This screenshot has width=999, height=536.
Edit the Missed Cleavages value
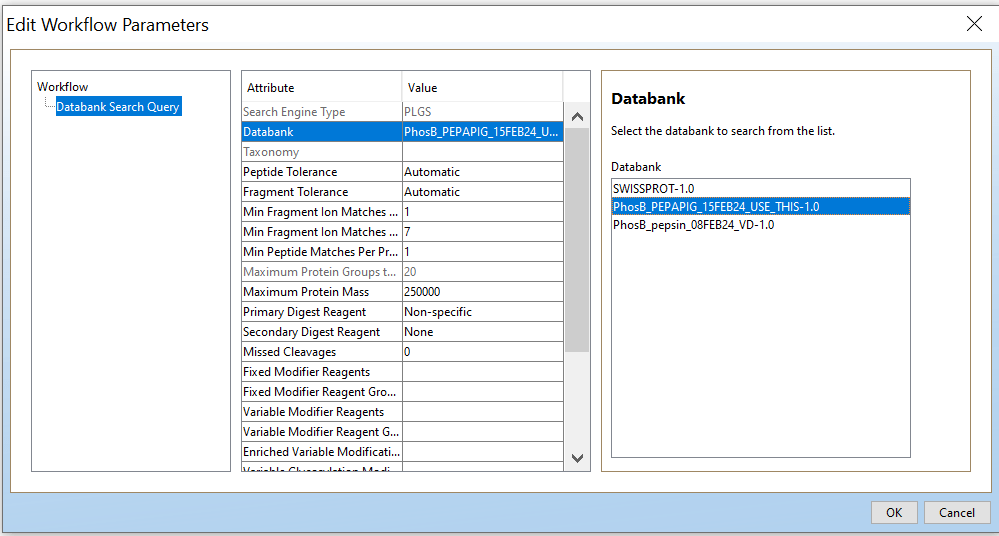482,352
